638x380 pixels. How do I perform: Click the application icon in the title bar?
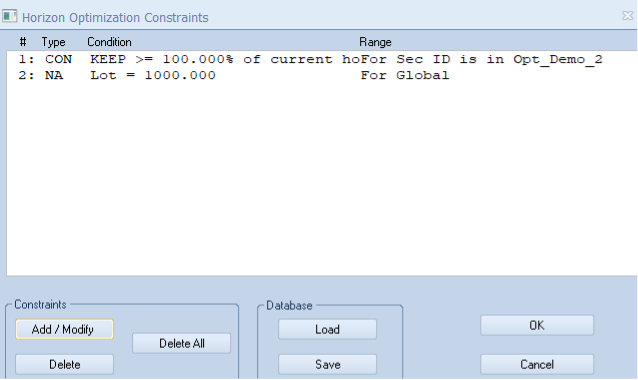9,16
